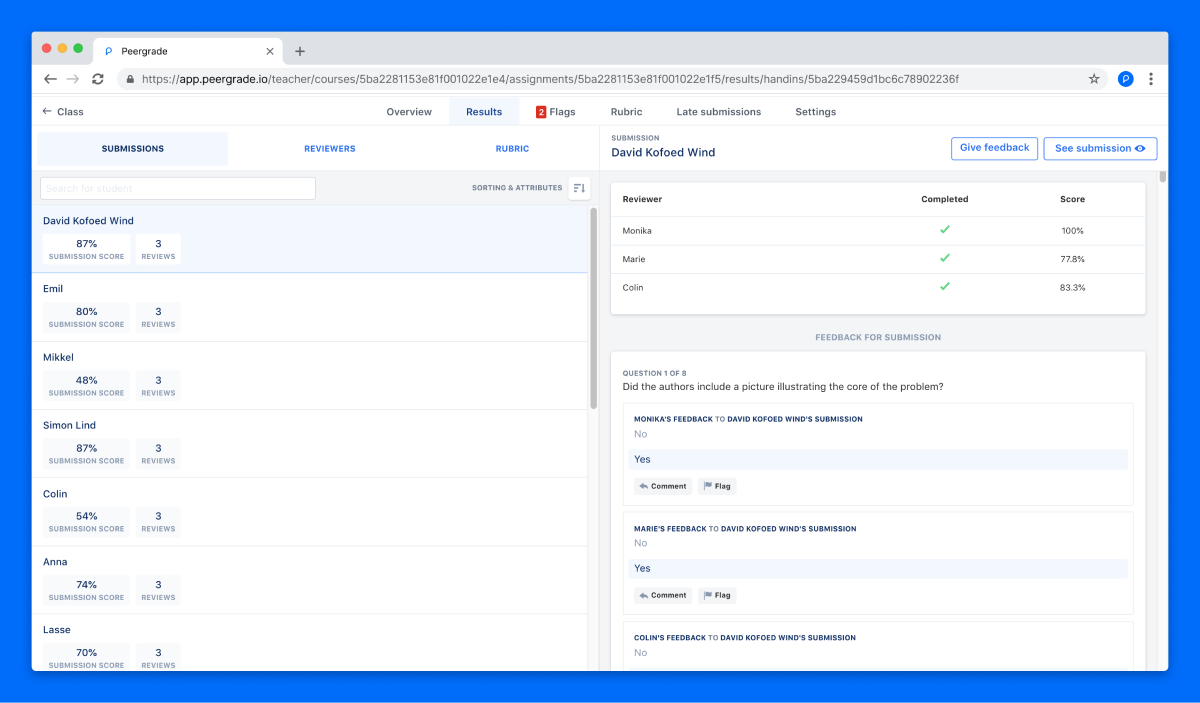
Task: Click the sorting and attributes icon
Action: (x=579, y=188)
